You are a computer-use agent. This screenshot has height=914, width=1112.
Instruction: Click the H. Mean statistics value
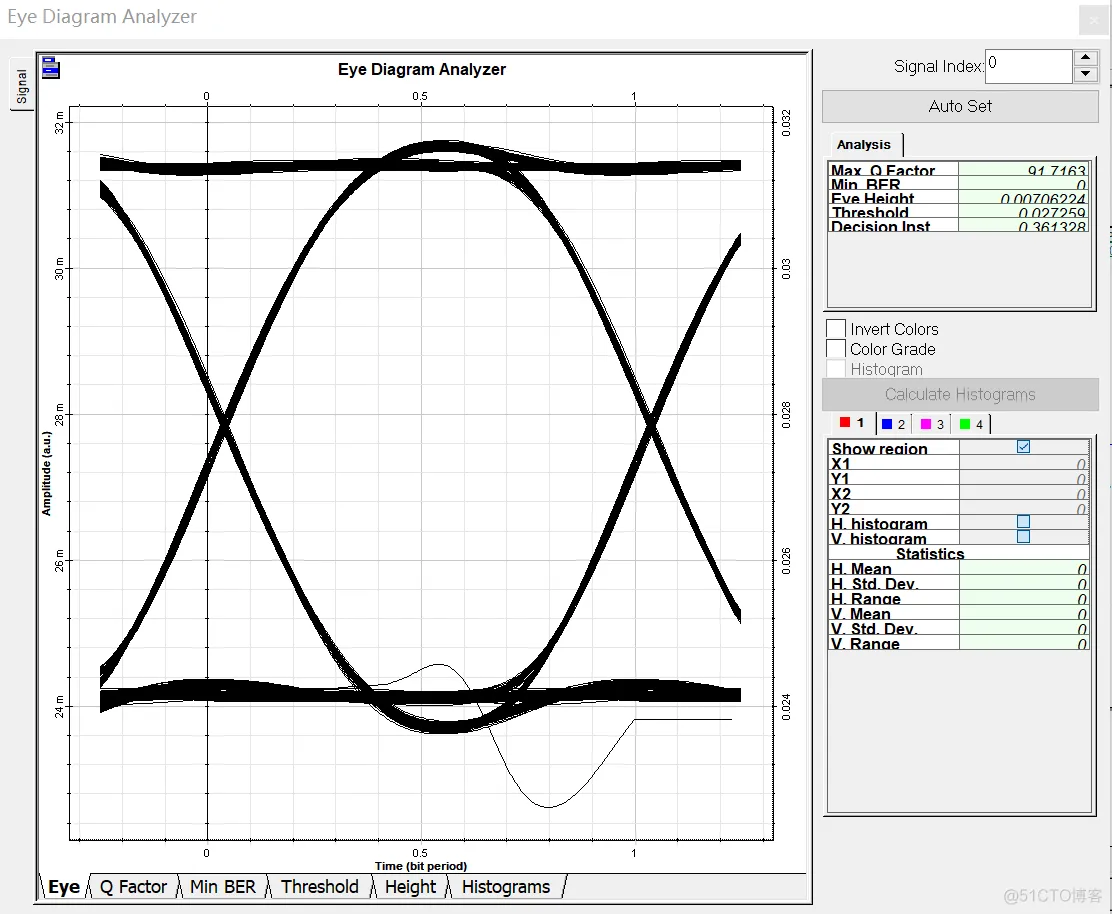(x=1023, y=567)
